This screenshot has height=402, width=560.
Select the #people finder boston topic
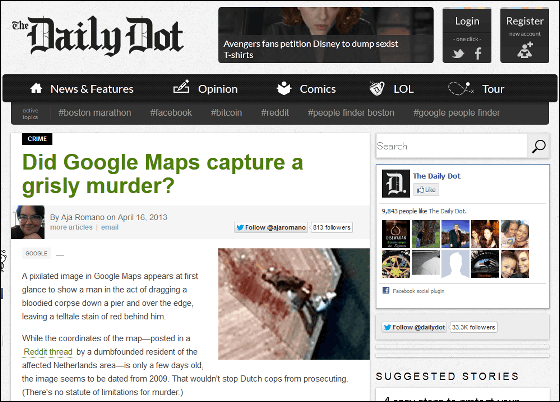[351, 113]
